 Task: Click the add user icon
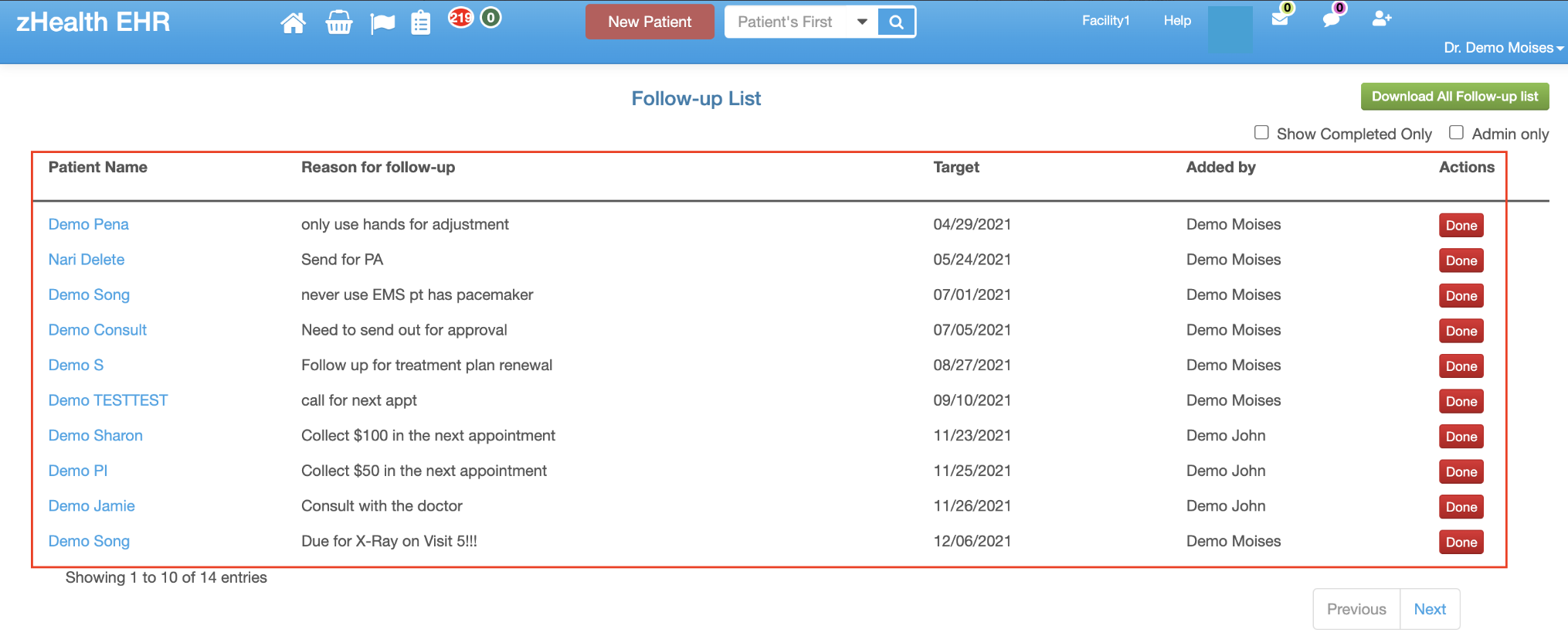[x=1381, y=19]
